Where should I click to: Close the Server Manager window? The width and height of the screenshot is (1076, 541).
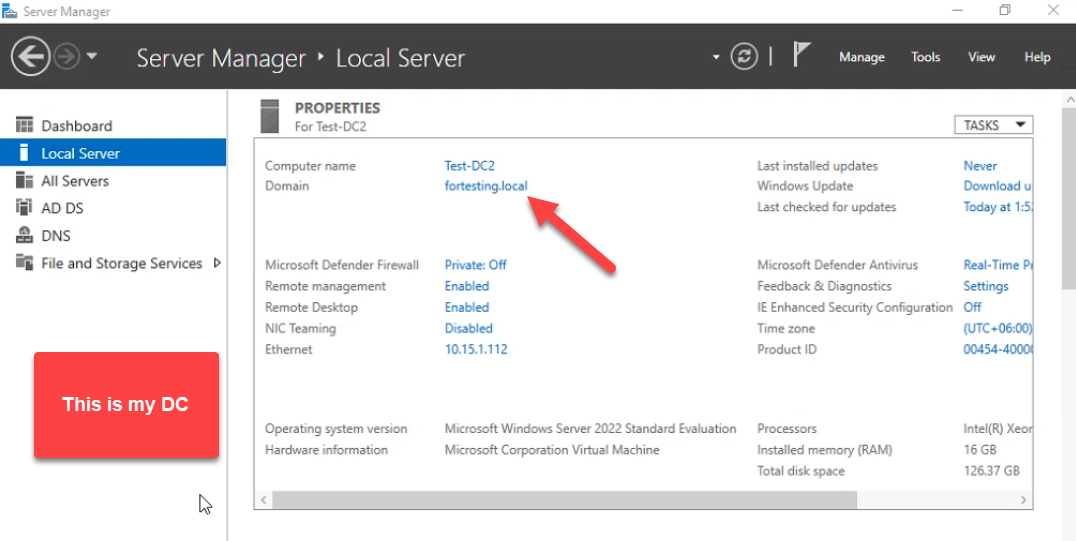pos(1053,10)
